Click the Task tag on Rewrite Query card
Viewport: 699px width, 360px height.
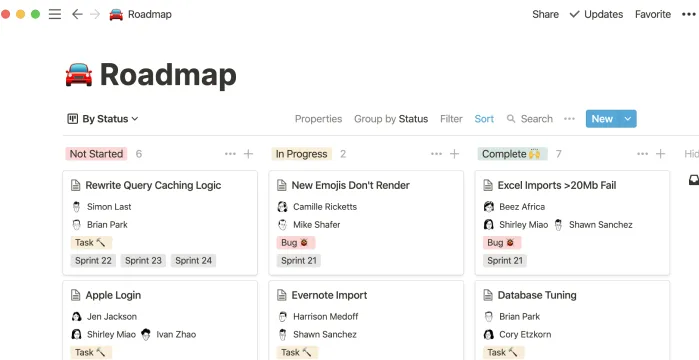point(91,243)
